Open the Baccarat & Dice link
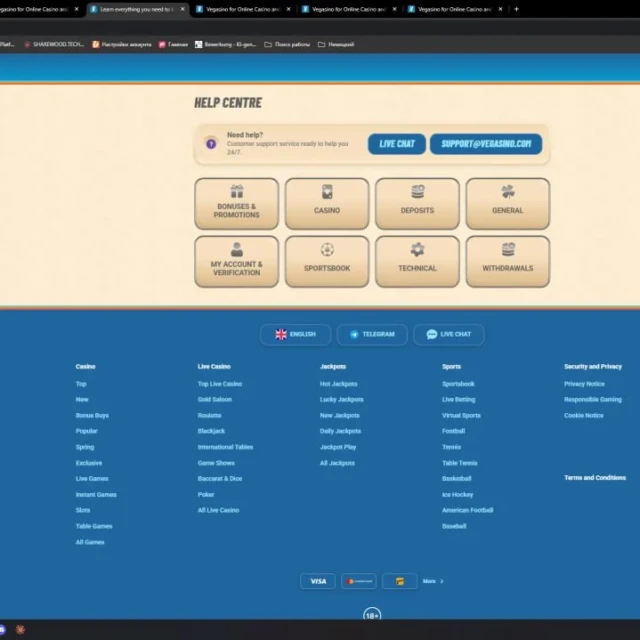 220,478
